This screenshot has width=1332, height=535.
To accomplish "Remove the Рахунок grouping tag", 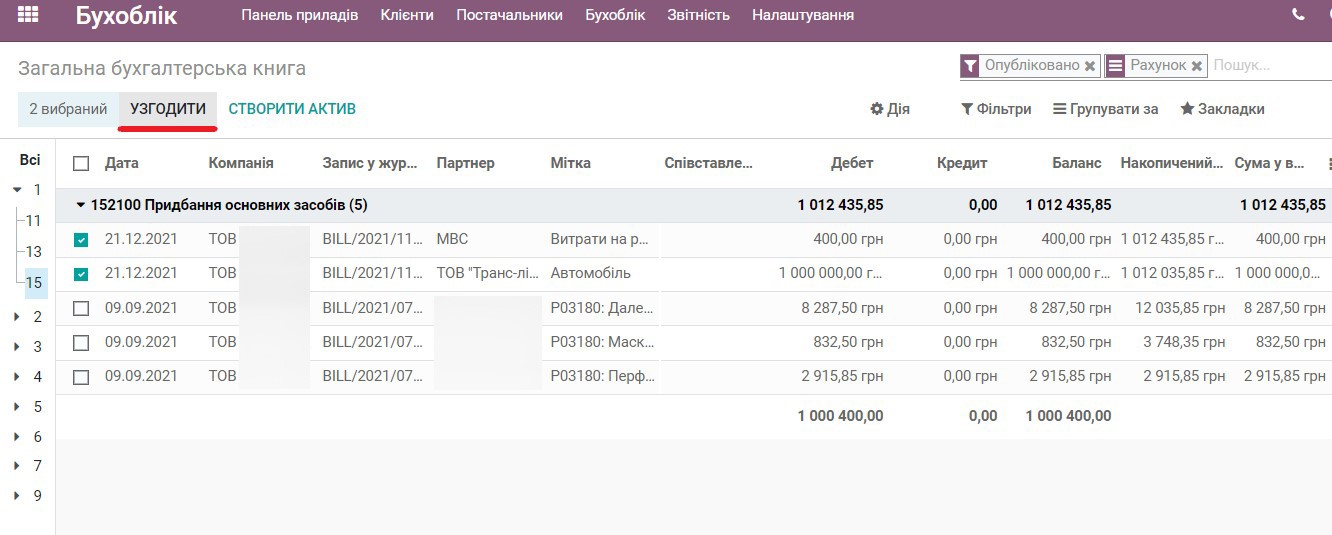I will [1196, 66].
